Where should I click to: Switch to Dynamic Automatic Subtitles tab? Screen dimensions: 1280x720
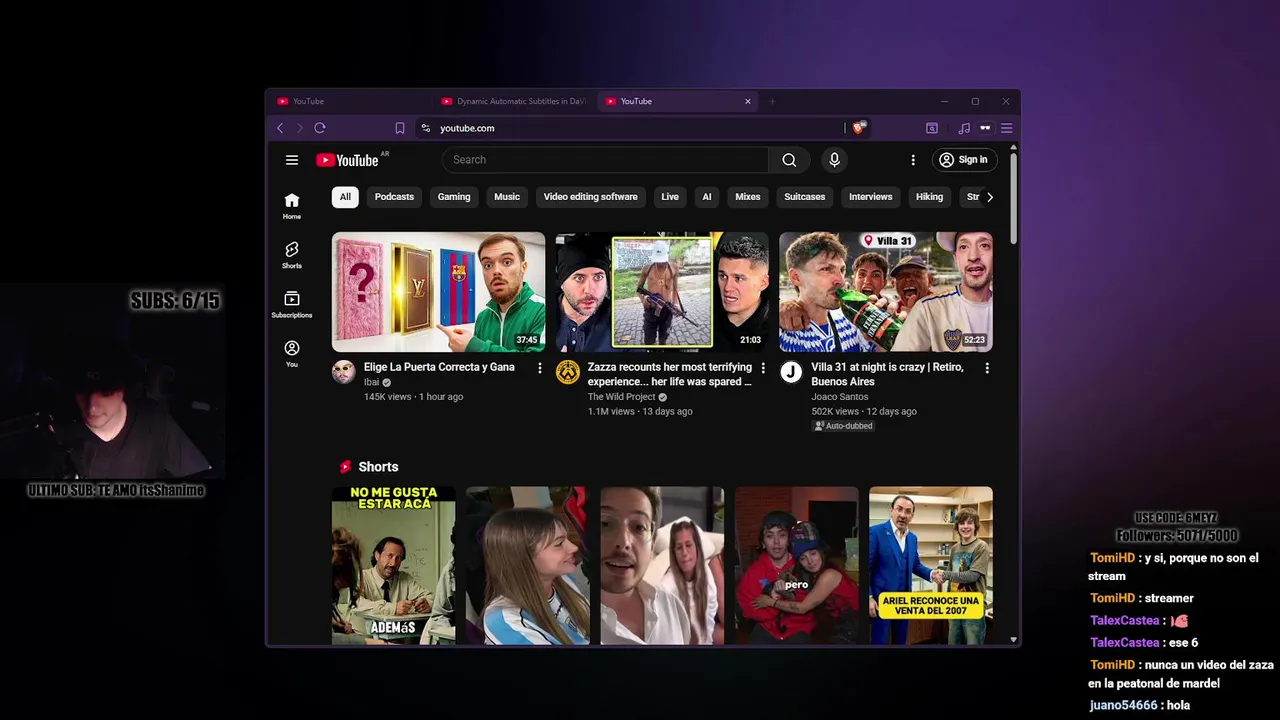tap(514, 101)
